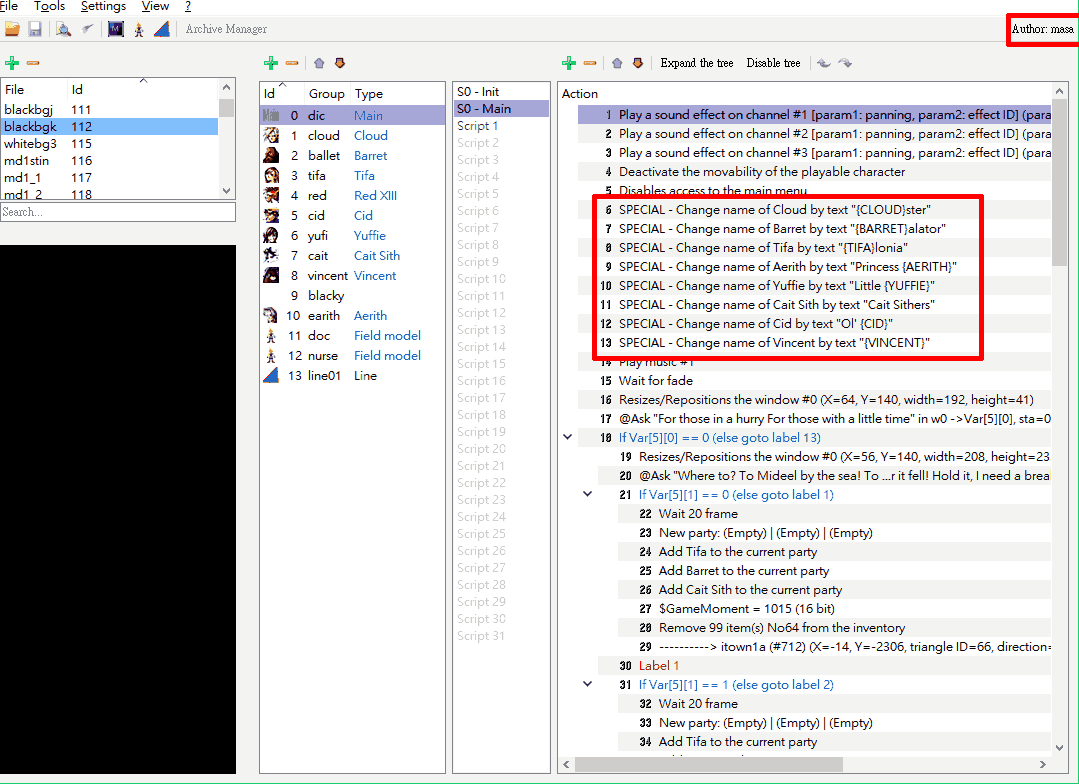The image size is (1079, 784).
Task: Collapse the 'If Var[5][1] == 1' branch
Action: [588, 684]
